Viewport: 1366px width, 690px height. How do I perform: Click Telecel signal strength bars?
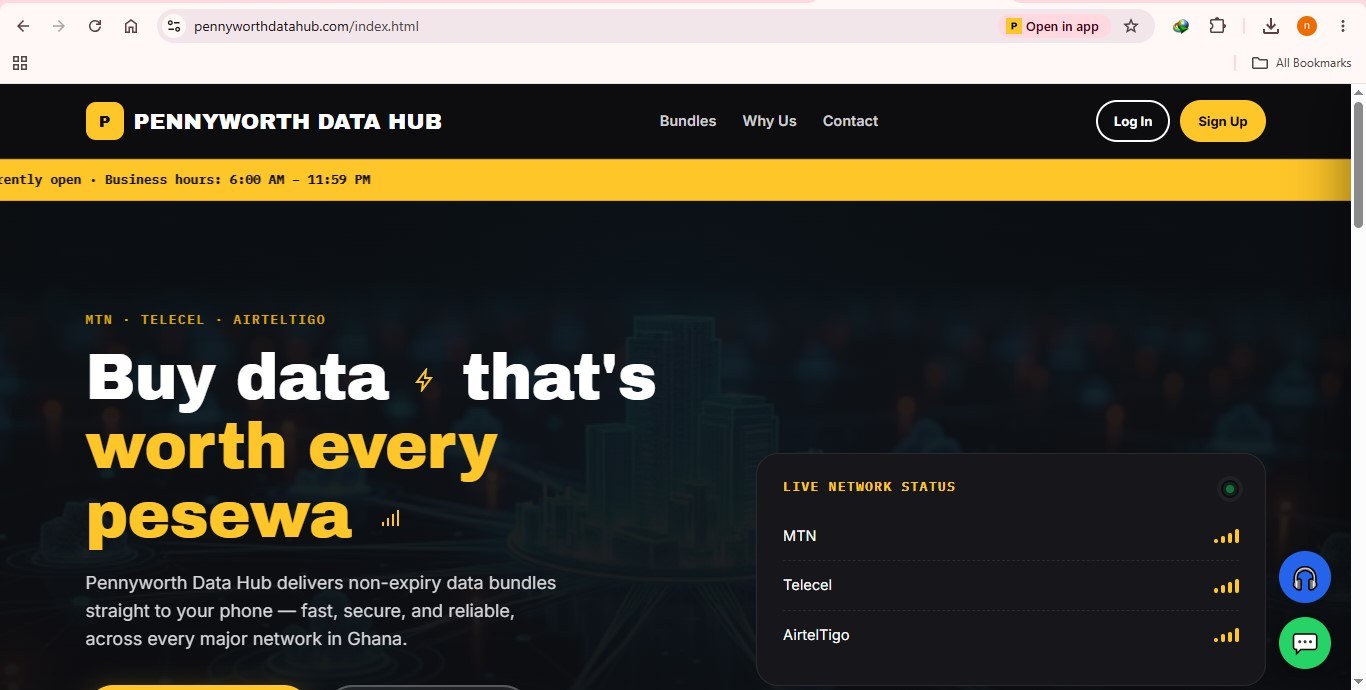point(1227,586)
